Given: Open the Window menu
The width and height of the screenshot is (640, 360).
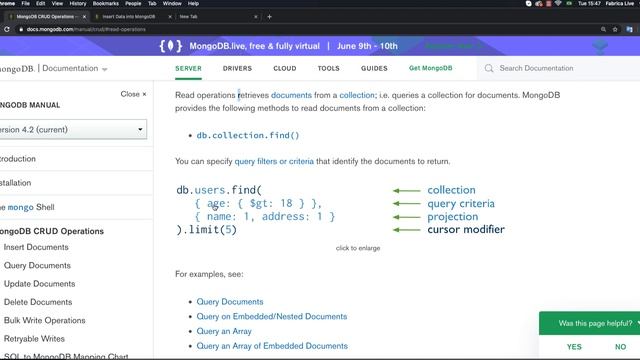Looking at the screenshot, I should [x=172, y=3].
